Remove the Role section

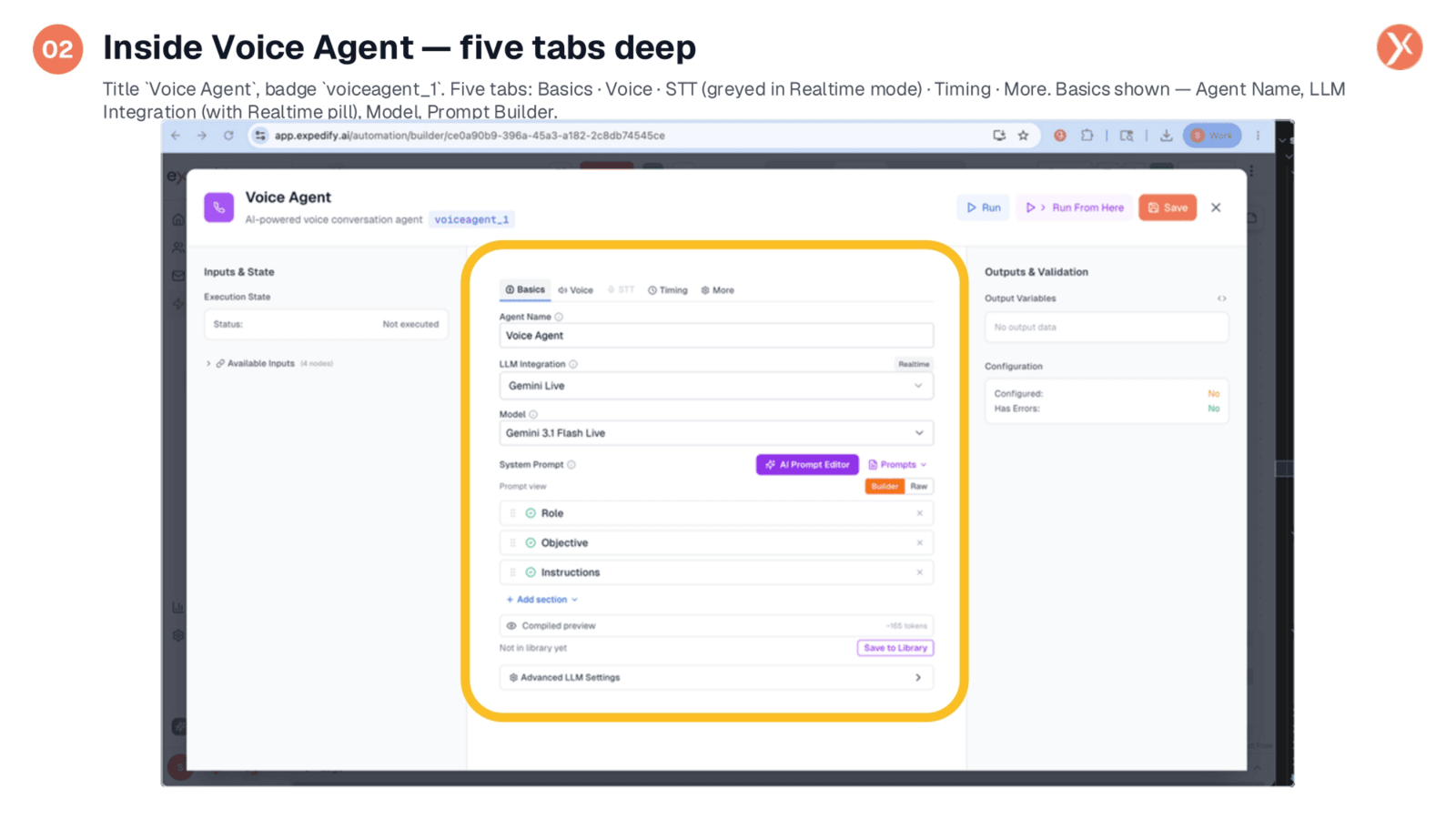920,513
